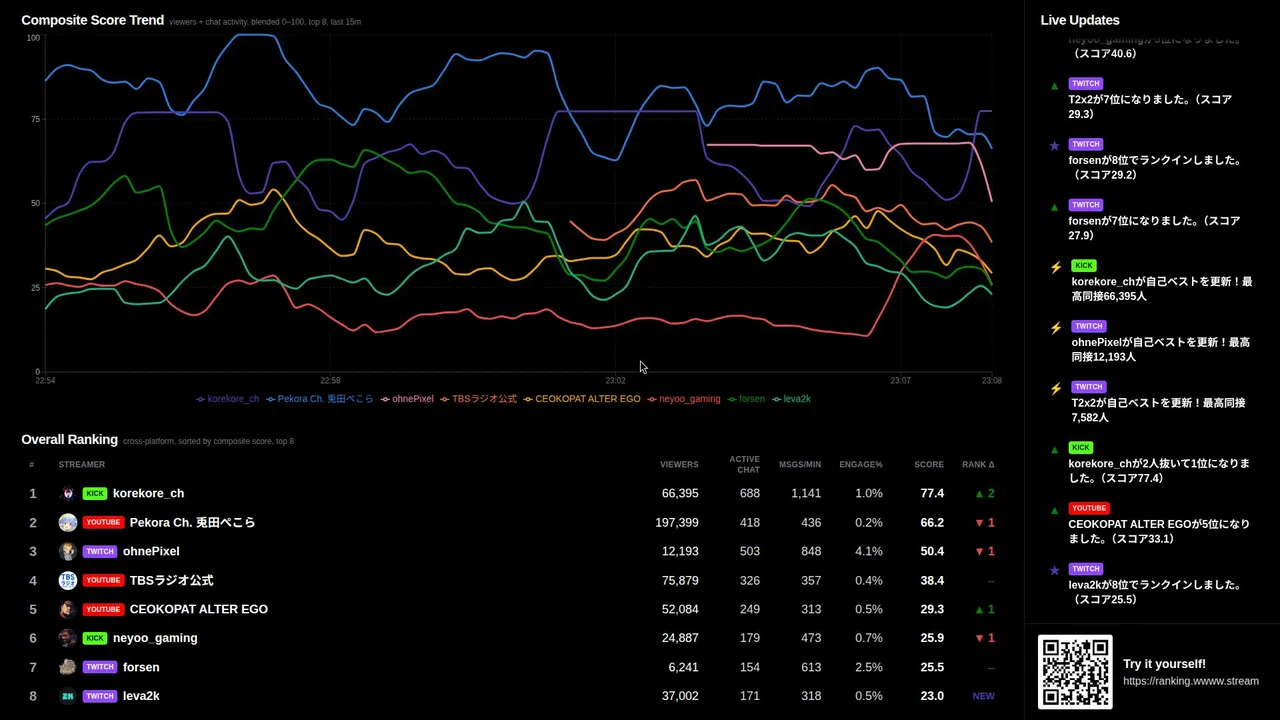Image resolution: width=1280 pixels, height=720 pixels.
Task: Click TBSラジオ公式 avatar in ranking
Action: [x=68, y=580]
